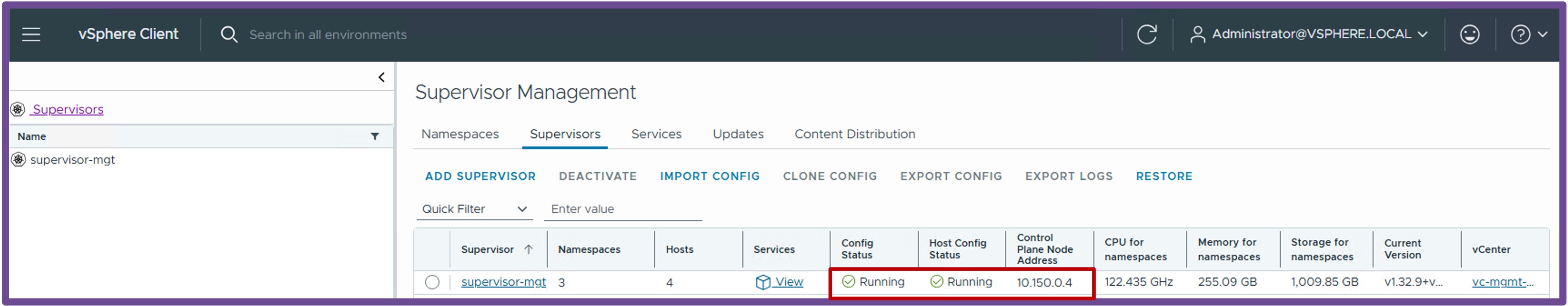The image size is (1568, 306).
Task: Click the 10.150.0.4 address cell
Action: 1044,283
